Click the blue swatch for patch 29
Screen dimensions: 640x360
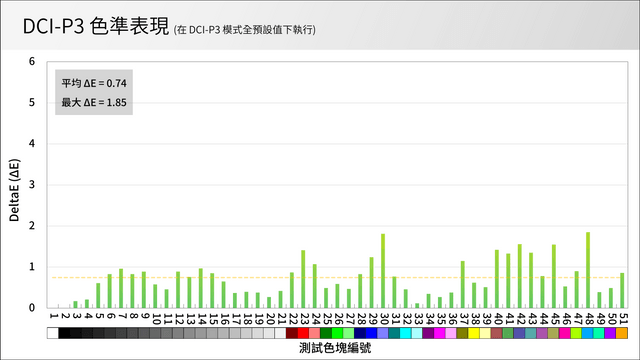[x=371, y=333]
